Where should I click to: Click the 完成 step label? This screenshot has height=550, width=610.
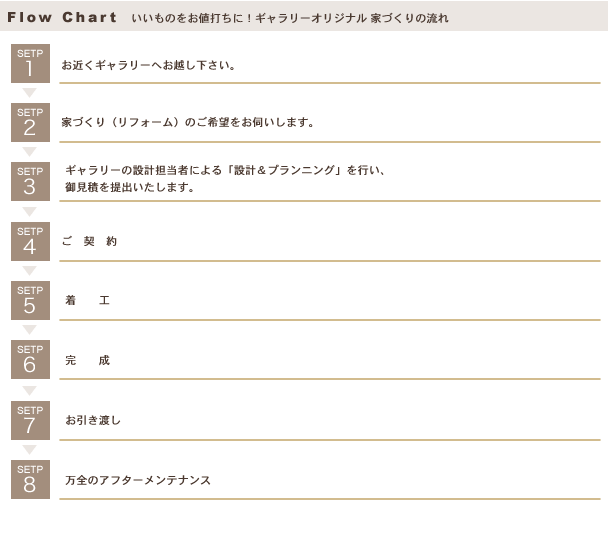click(x=88, y=360)
